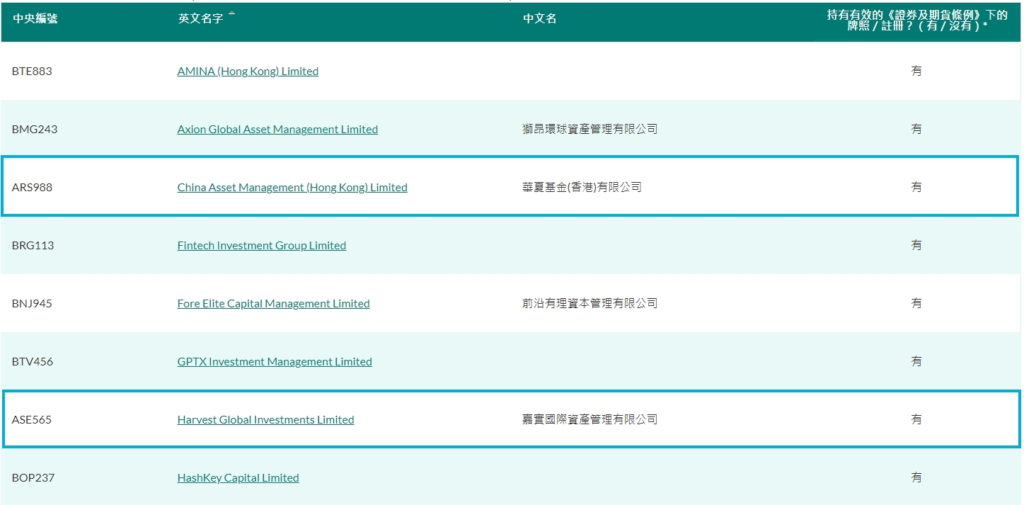Screen dimensions: 1024x505
Task: Open AMINA (Hong Kong) Limited link
Action: pyautogui.click(x=248, y=71)
